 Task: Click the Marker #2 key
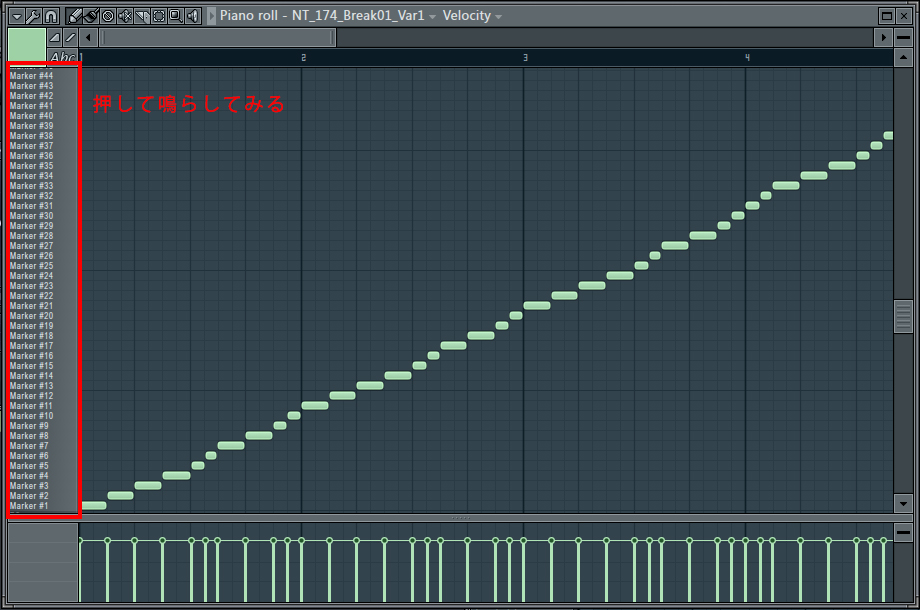point(43,496)
